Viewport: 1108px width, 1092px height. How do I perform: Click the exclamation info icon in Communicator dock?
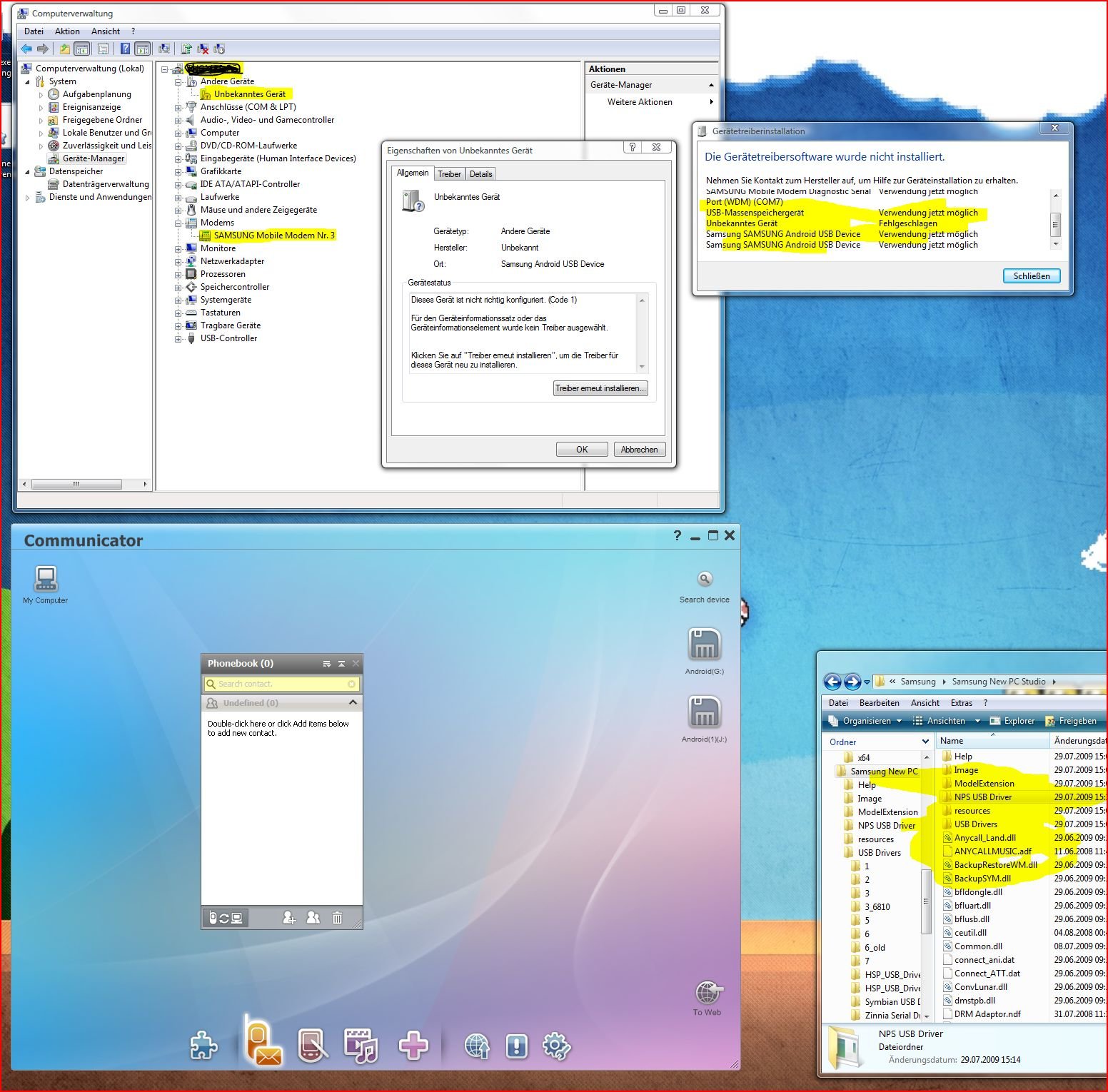point(516,1046)
